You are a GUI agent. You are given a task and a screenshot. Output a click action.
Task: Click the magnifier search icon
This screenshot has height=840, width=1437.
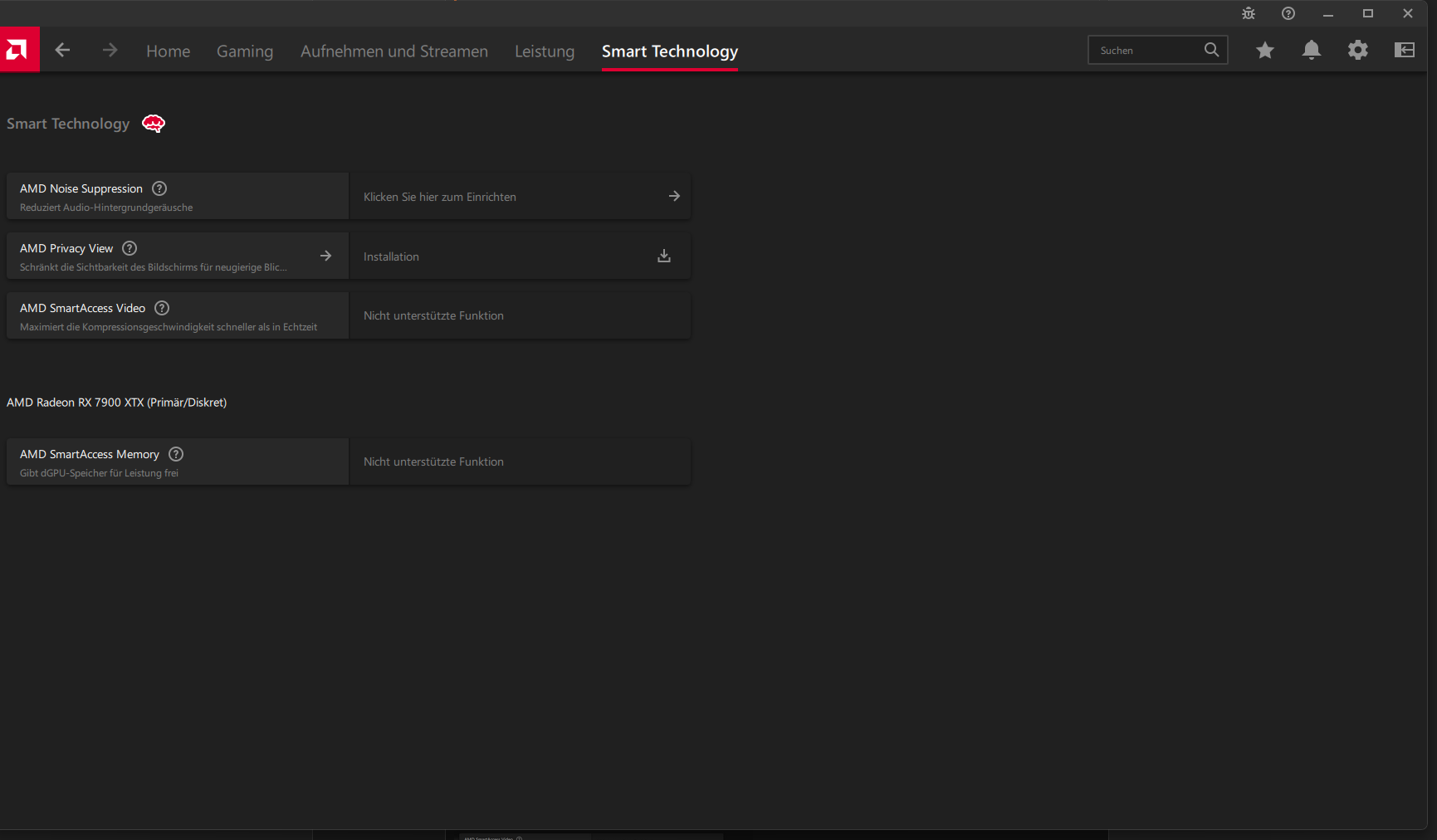tap(1212, 50)
